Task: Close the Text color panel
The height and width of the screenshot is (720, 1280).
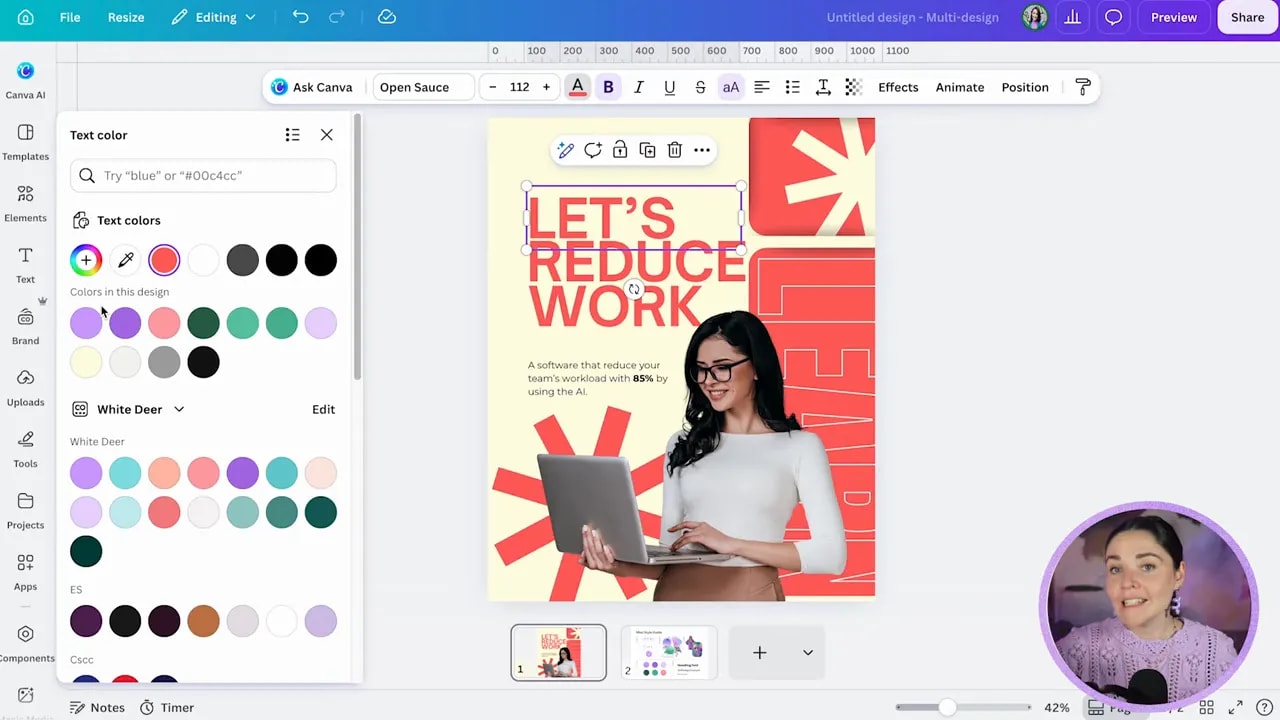Action: (327, 135)
